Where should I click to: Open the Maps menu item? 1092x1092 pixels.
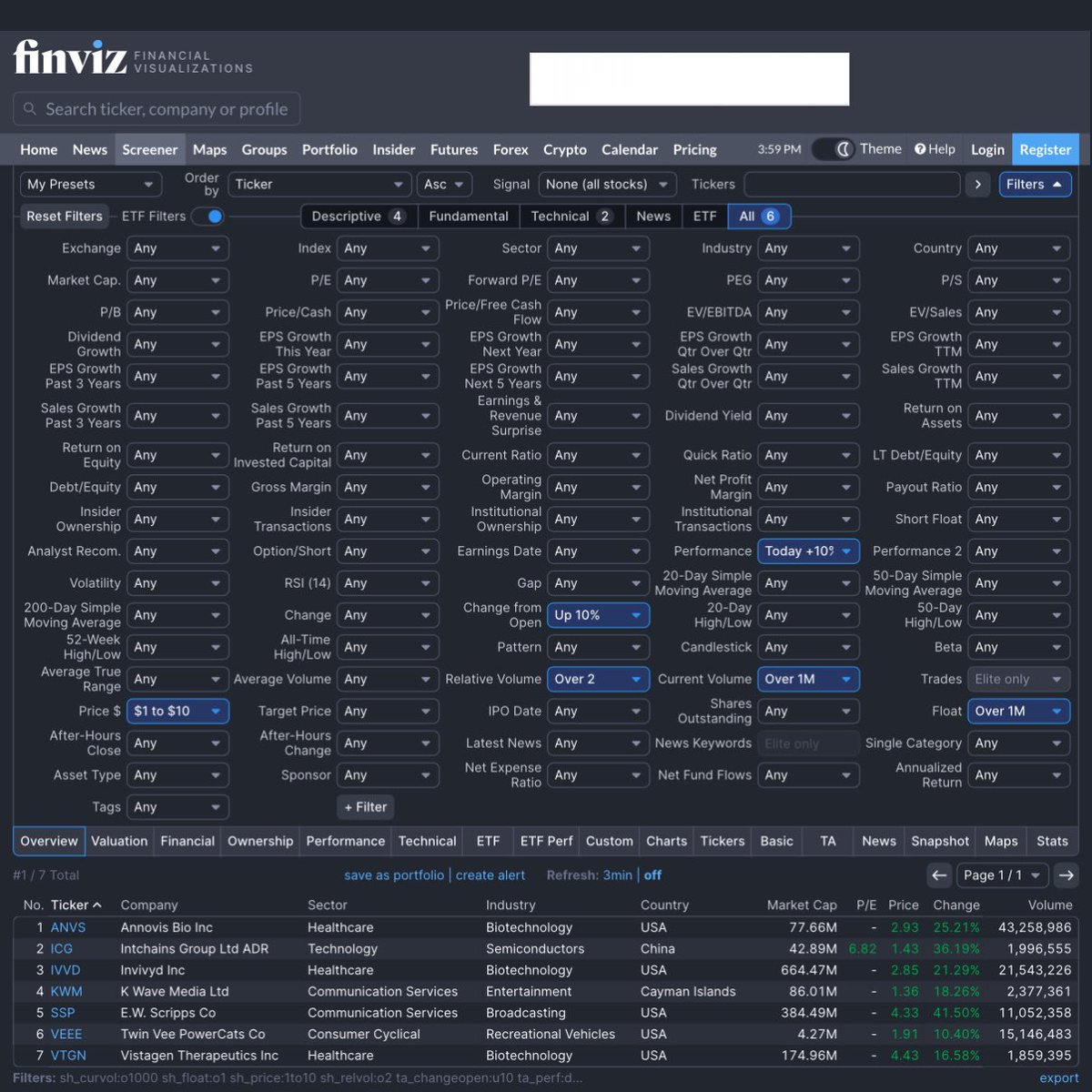coord(209,149)
